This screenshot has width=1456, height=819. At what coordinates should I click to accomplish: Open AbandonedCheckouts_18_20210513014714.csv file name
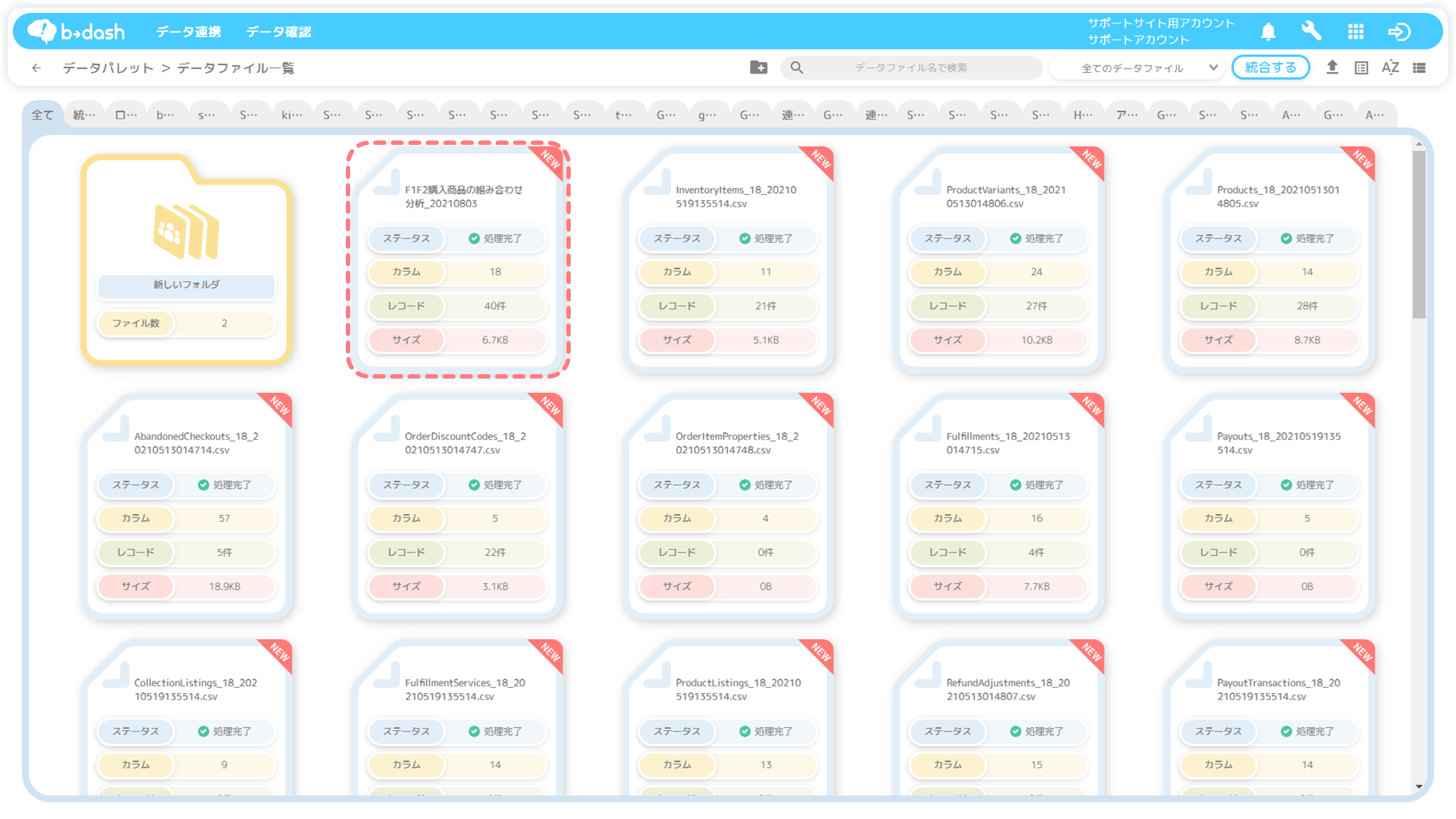(196, 443)
